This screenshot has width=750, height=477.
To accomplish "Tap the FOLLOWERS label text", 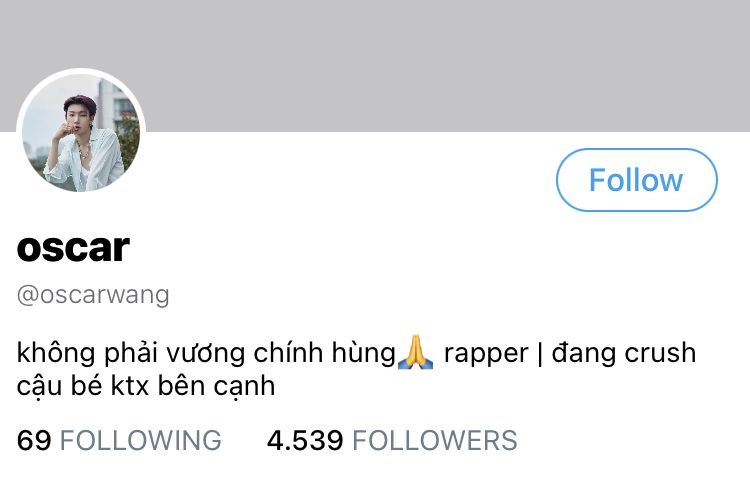I will pyautogui.click(x=435, y=440).
